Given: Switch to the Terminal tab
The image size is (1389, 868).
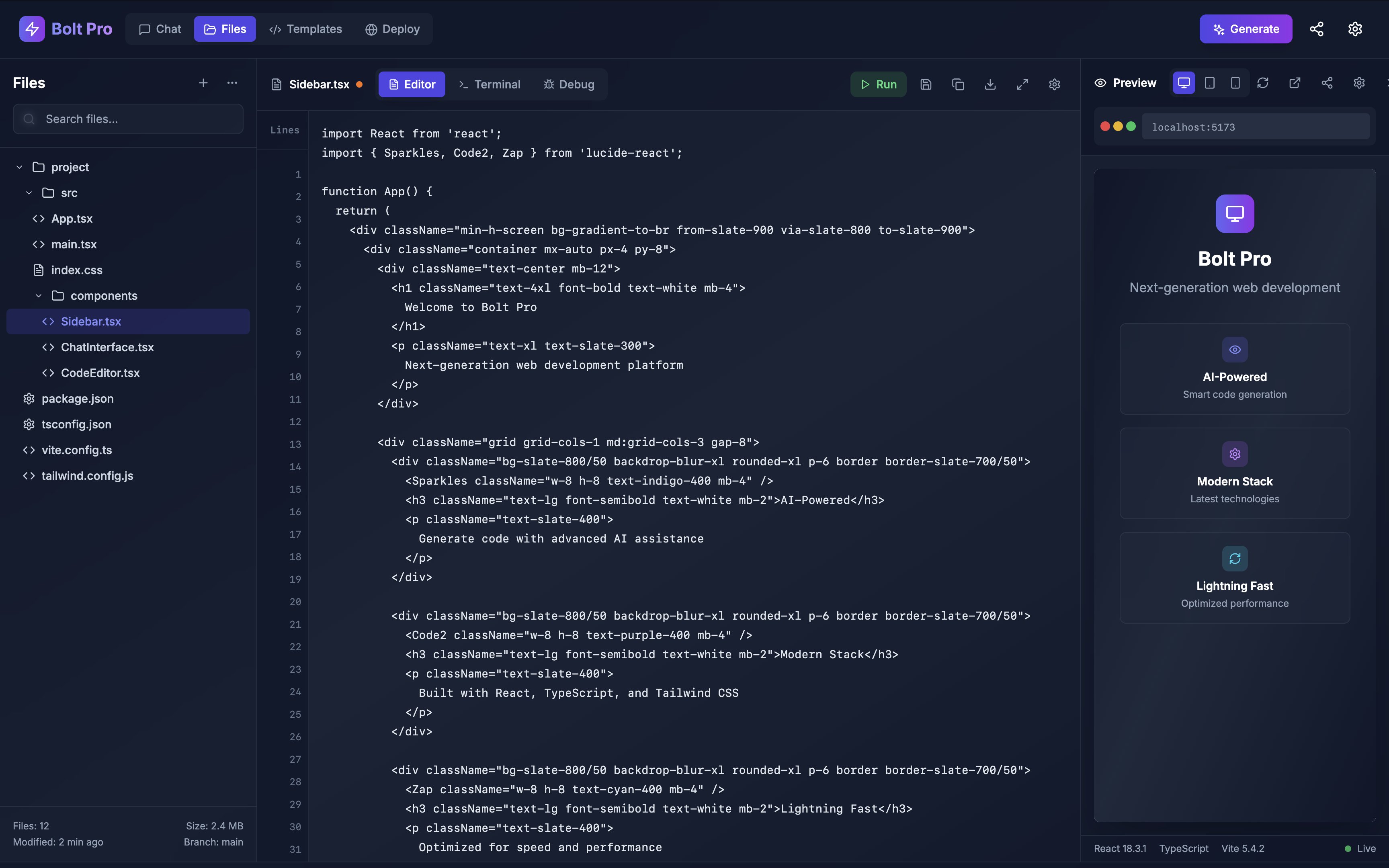Looking at the screenshot, I should 490,84.
